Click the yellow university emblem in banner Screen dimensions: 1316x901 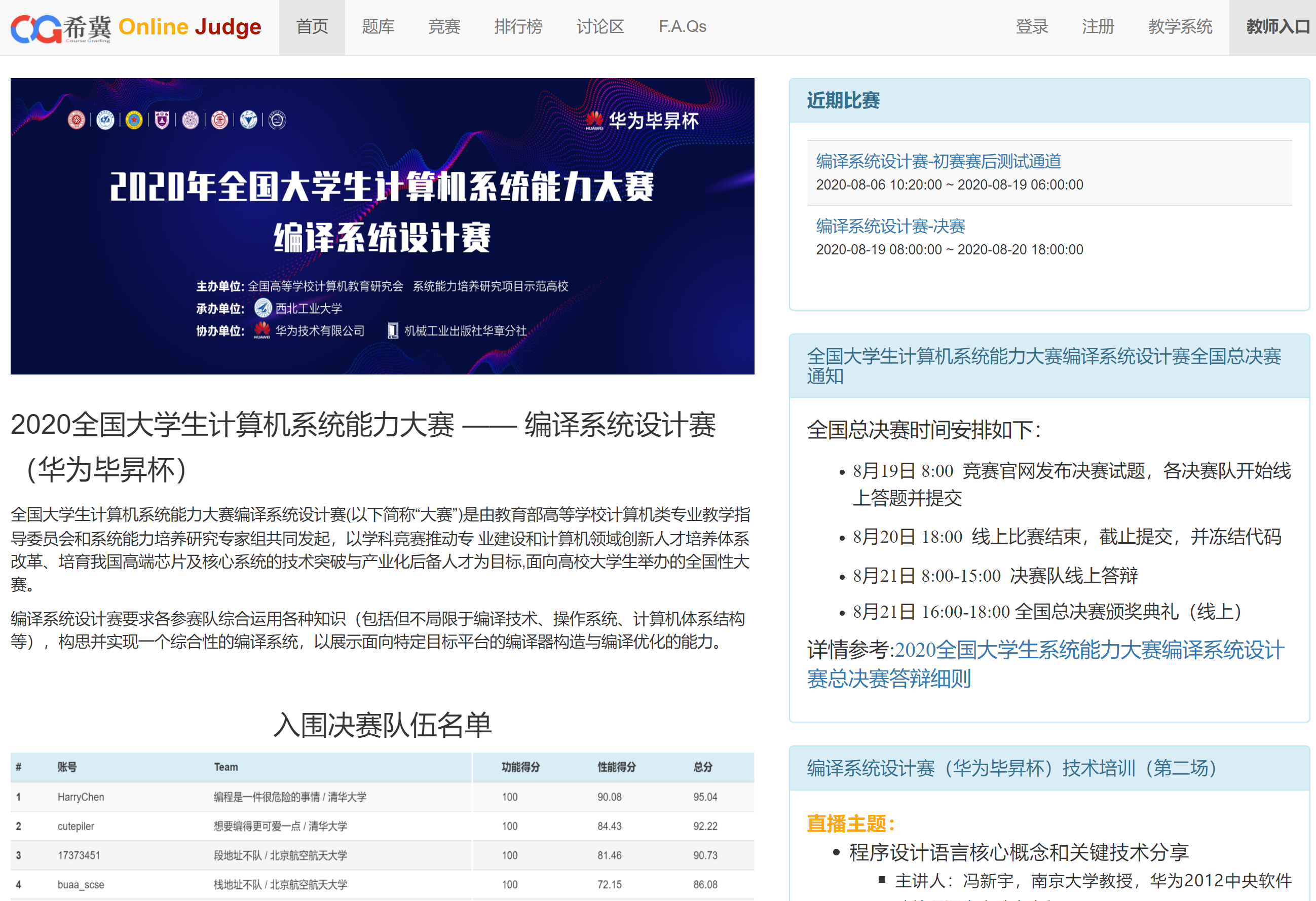134,120
